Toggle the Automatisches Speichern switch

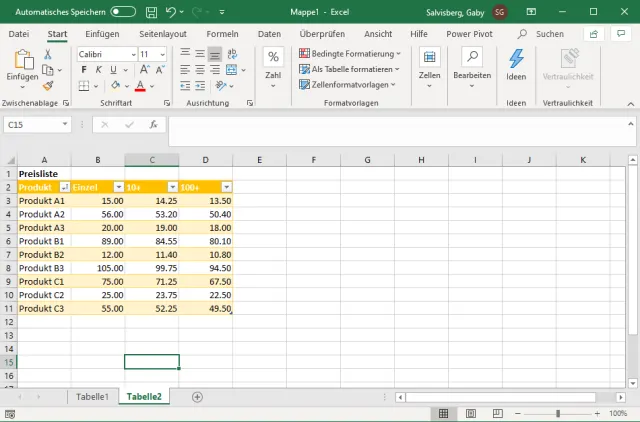click(x=123, y=11)
